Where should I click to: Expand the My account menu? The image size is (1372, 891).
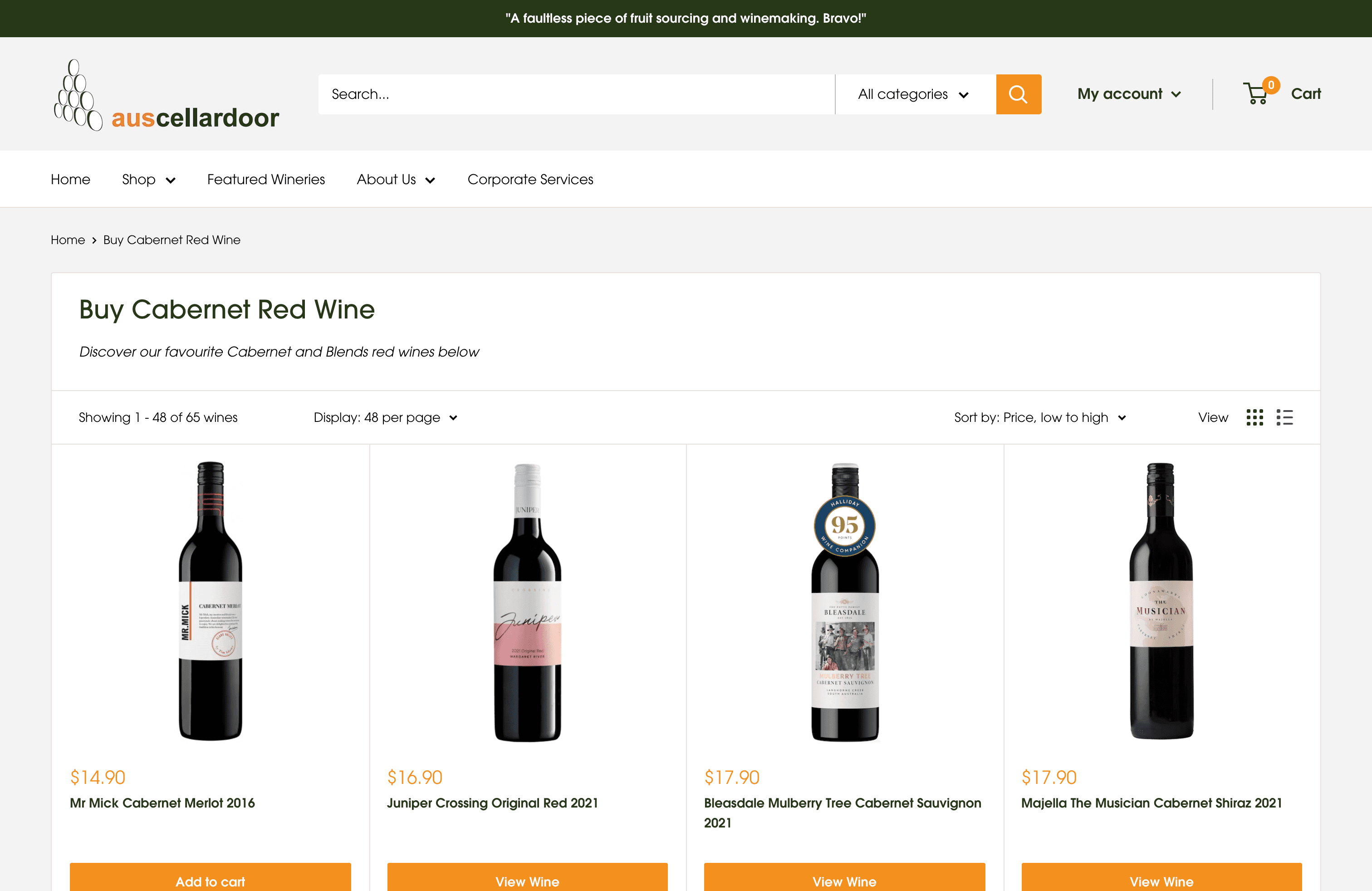[x=1129, y=93]
